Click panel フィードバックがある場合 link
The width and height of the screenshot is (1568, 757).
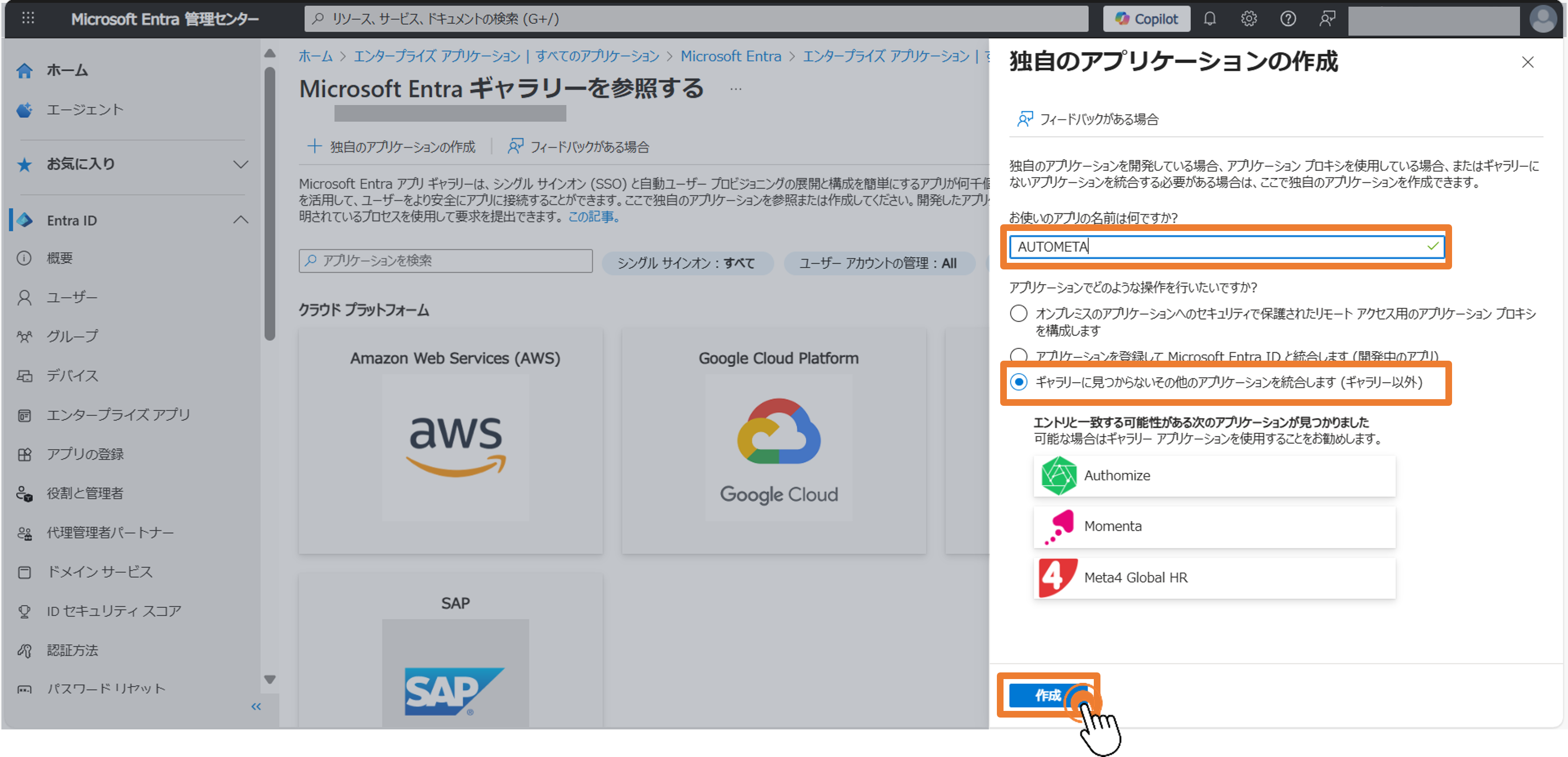pos(1089,119)
